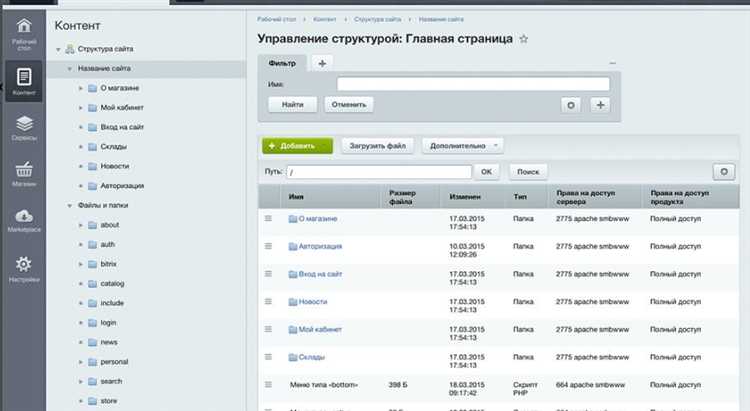750x411 pixels.
Task: Select the Фильтр tab
Action: point(282,63)
